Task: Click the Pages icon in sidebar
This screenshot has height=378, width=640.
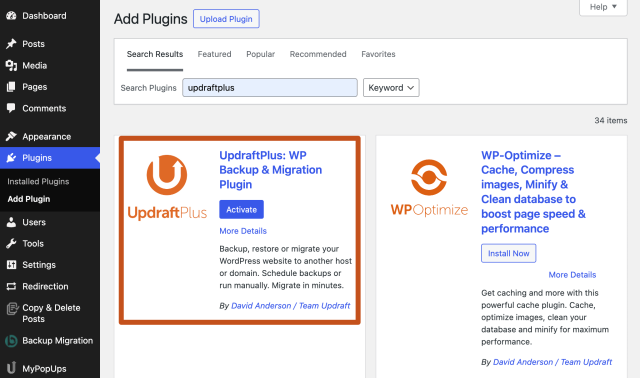Action: tap(11, 87)
